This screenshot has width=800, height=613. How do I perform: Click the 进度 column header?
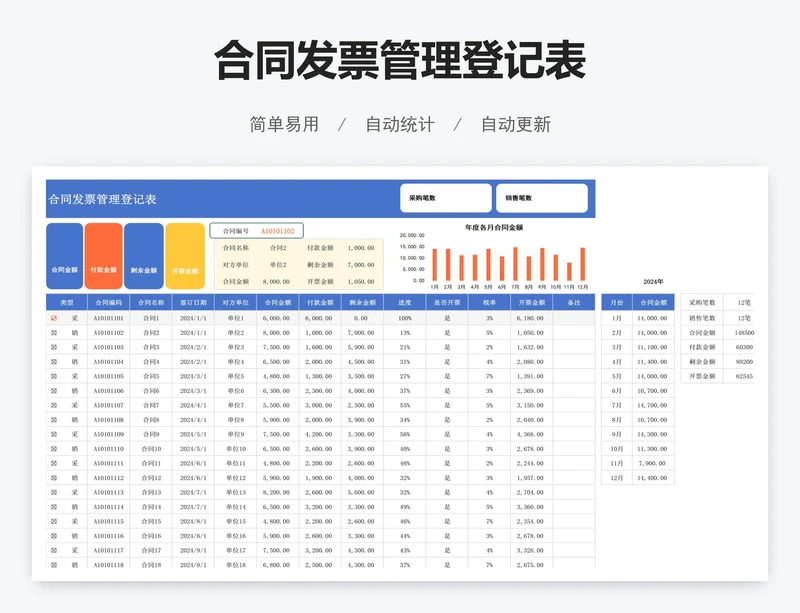pyautogui.click(x=405, y=302)
